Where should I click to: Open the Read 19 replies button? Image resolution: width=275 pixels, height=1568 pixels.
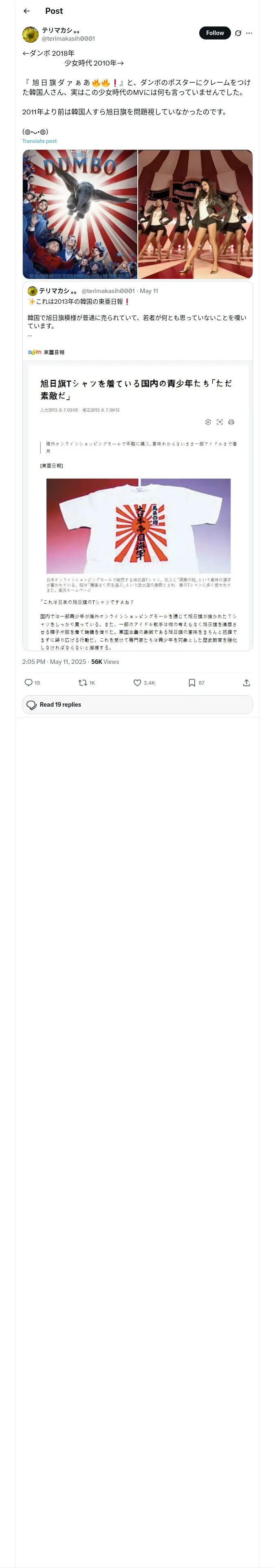pos(138,704)
